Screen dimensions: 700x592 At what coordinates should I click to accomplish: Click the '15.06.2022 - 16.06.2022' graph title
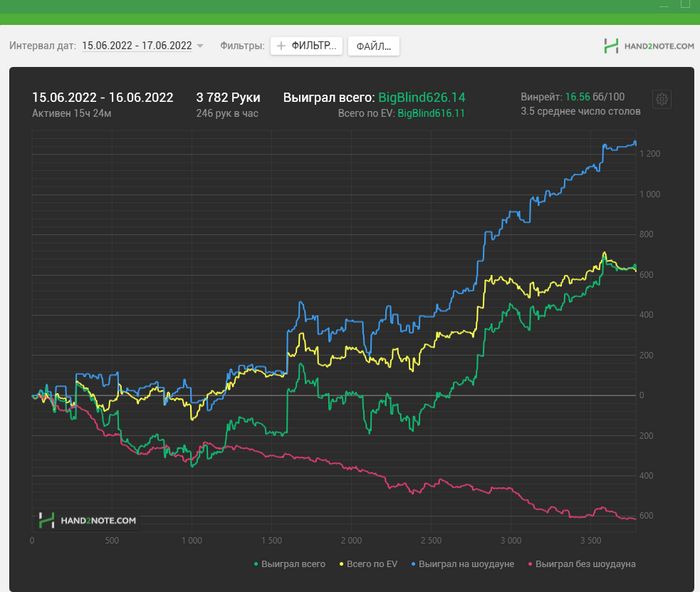(103, 98)
